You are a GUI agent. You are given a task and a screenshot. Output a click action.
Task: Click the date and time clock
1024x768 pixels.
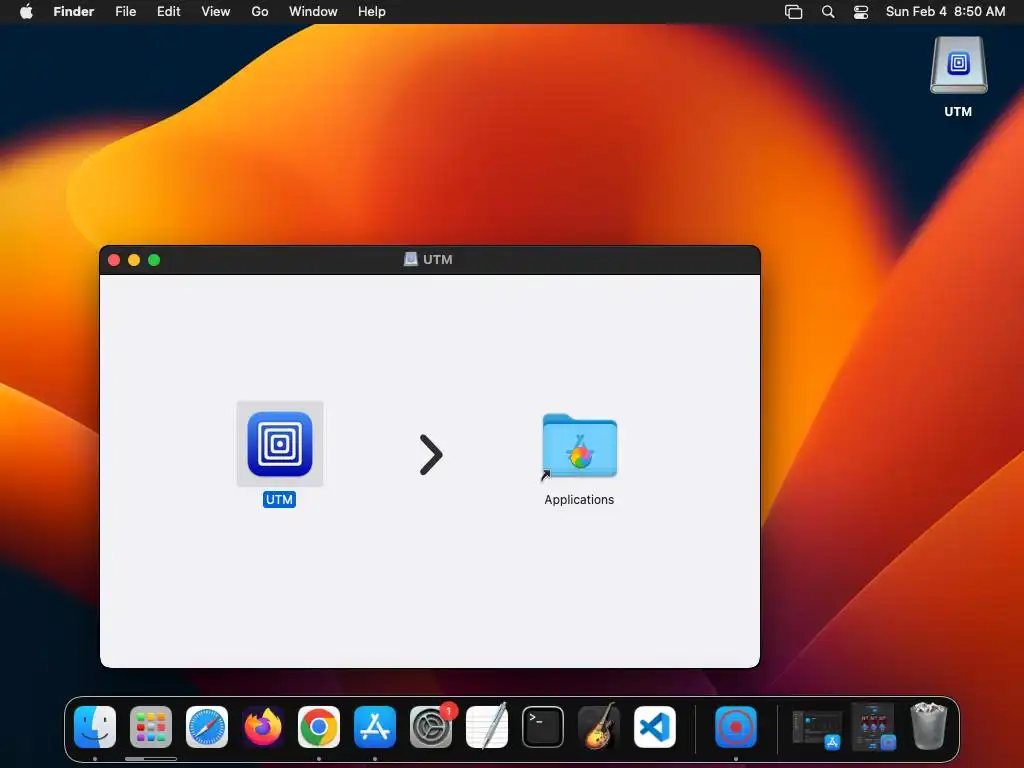(946, 12)
